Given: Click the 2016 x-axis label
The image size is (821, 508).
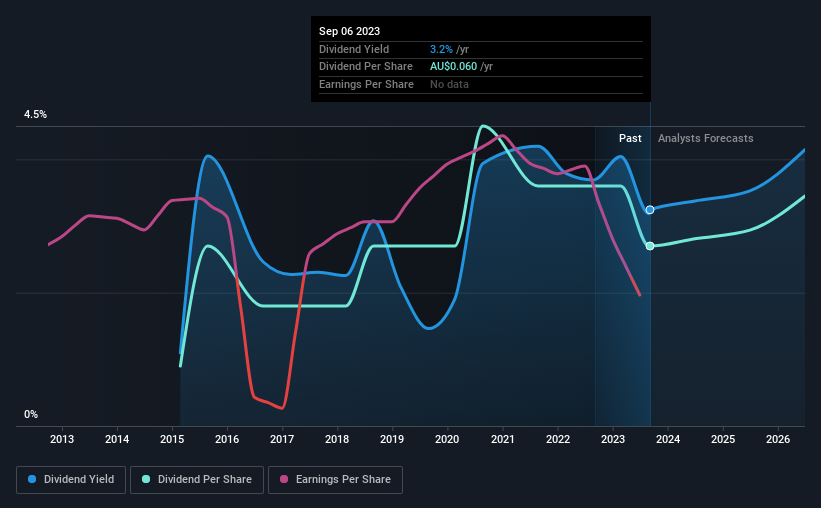Looking at the screenshot, I should pos(227,439).
